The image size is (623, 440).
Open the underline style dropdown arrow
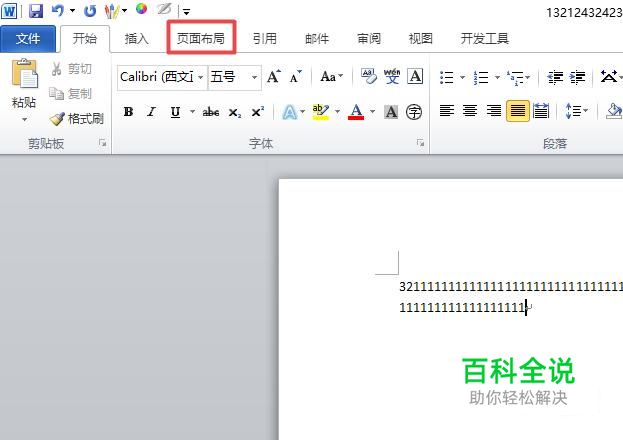pyautogui.click(x=192, y=112)
